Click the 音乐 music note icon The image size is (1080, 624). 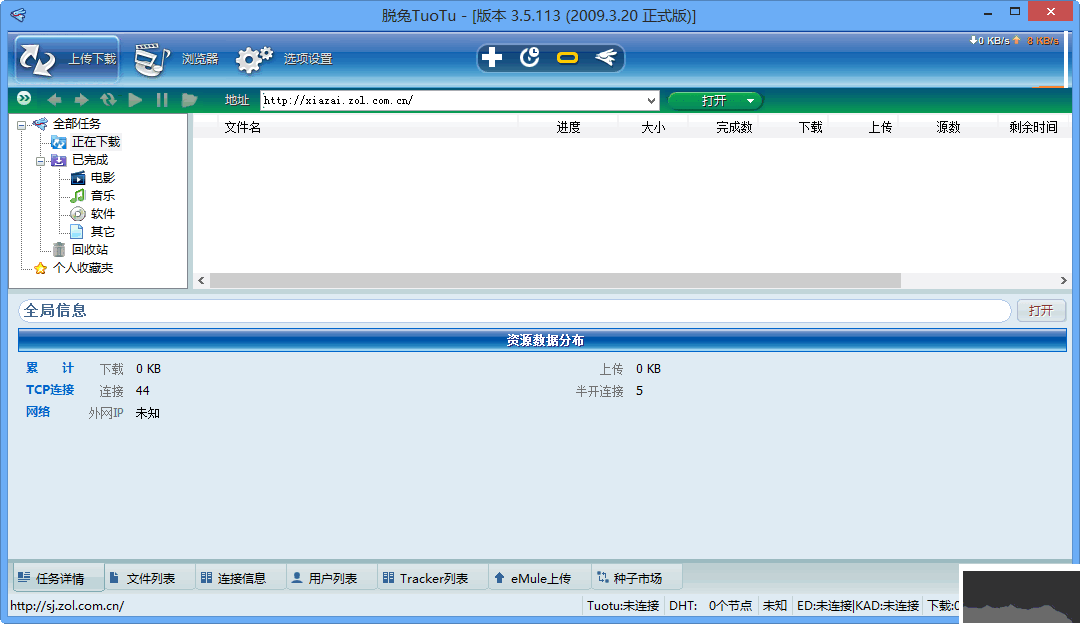pos(78,196)
